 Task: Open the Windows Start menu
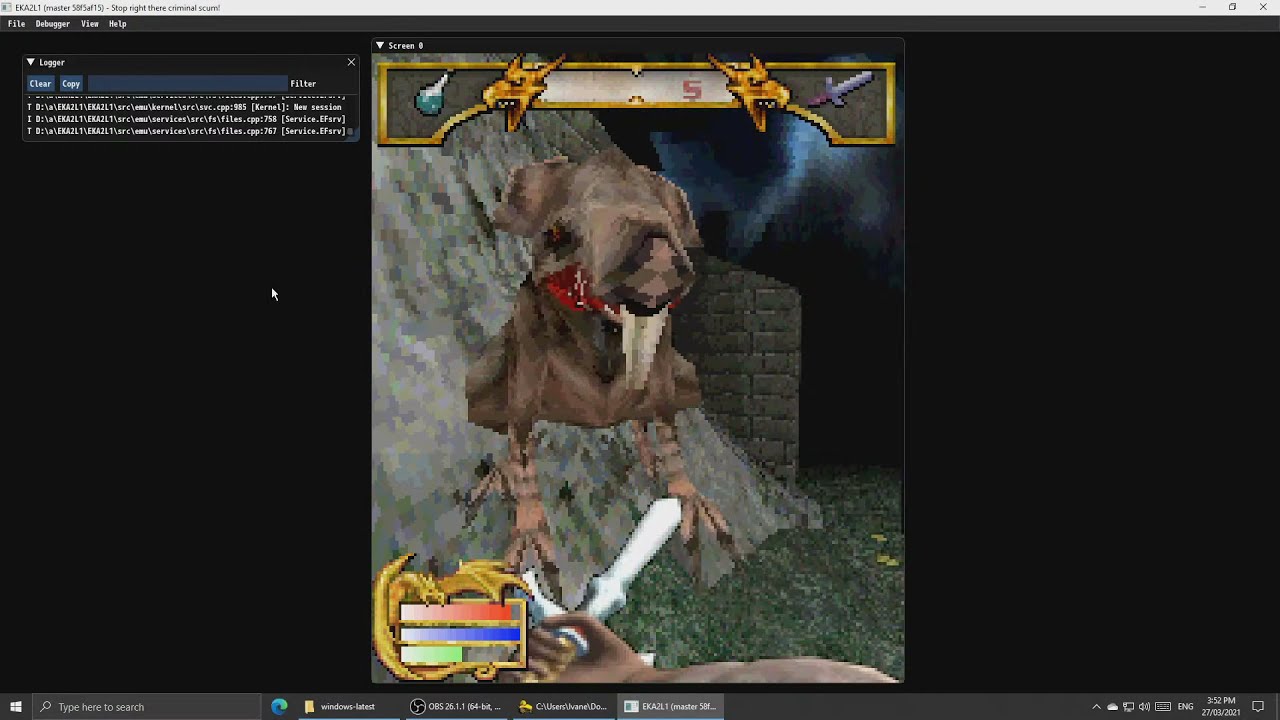click(x=16, y=706)
